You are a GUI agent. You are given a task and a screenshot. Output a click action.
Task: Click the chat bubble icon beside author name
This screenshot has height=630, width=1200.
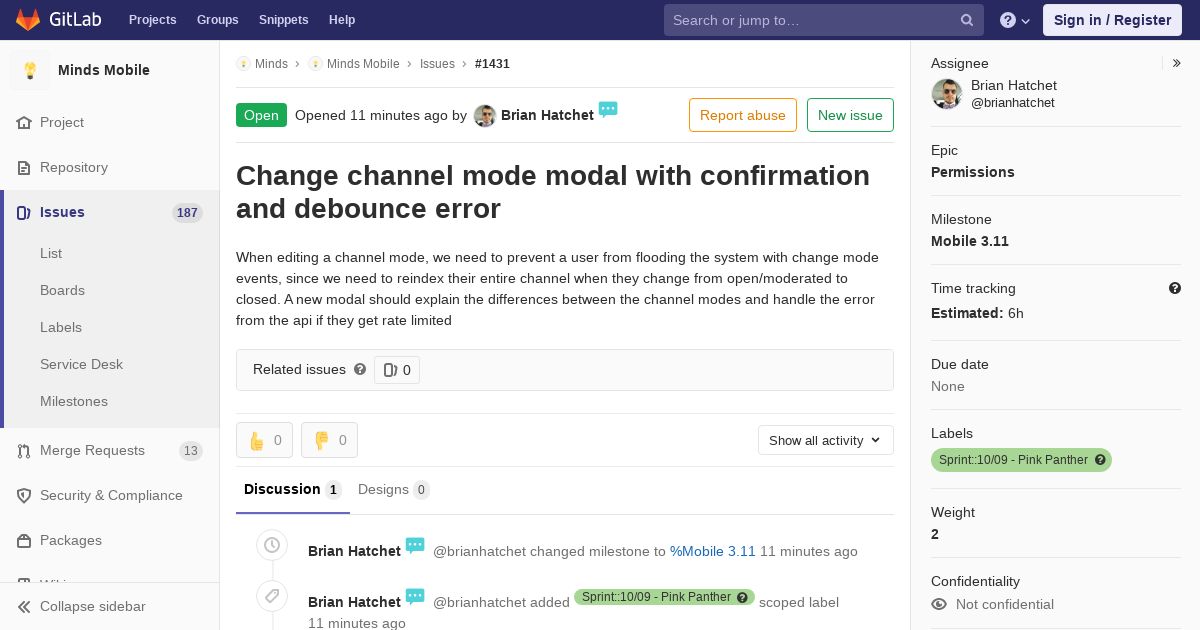point(608,109)
